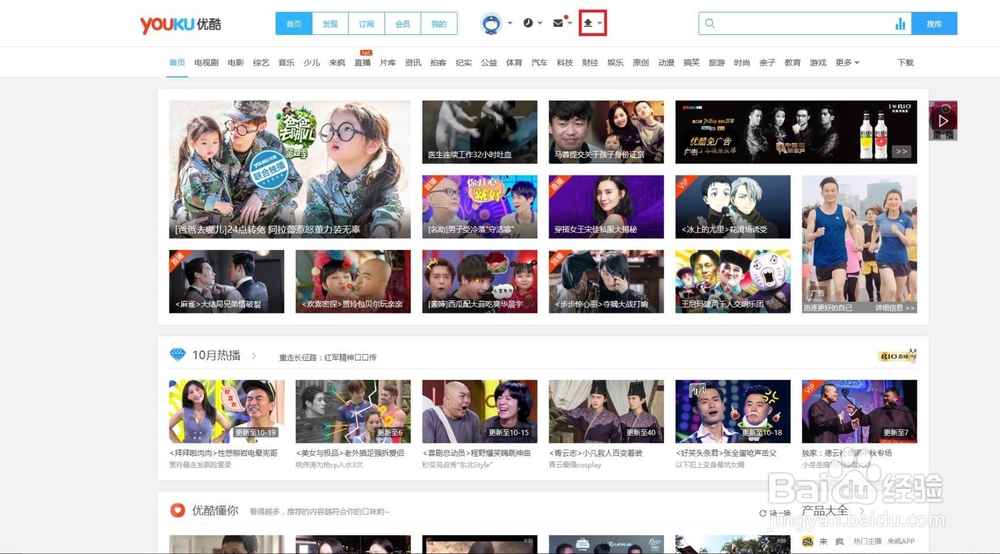
Task: Open the 拜拜啦肉肉 video thumbnail
Action: [x=226, y=411]
